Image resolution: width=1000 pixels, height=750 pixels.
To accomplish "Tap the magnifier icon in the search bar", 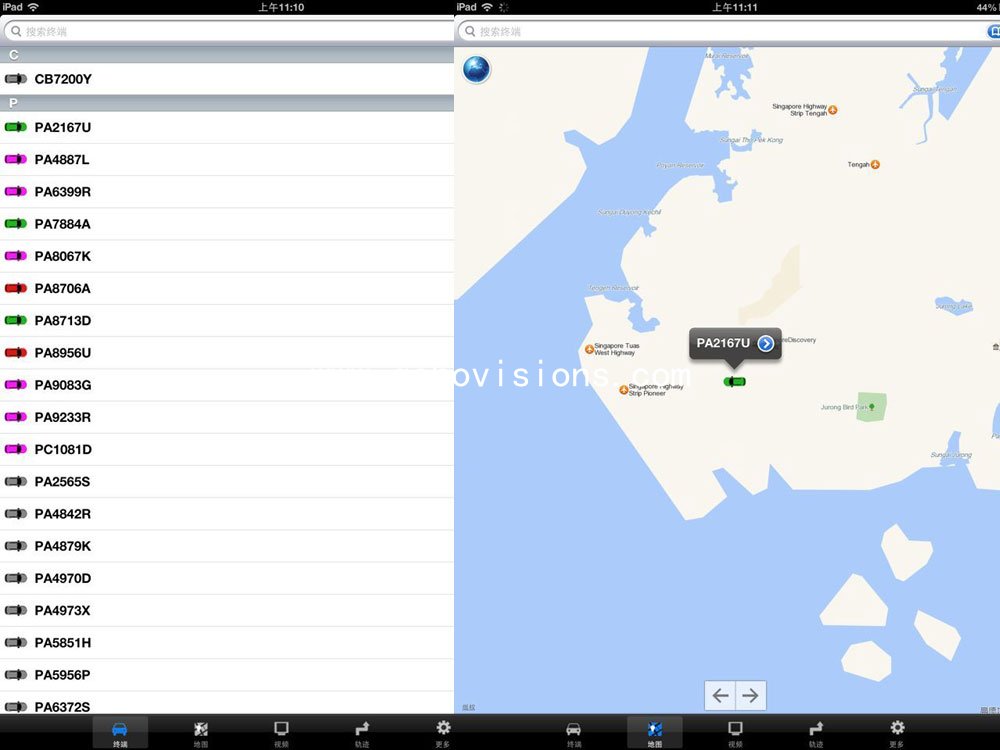I will click(14, 31).
